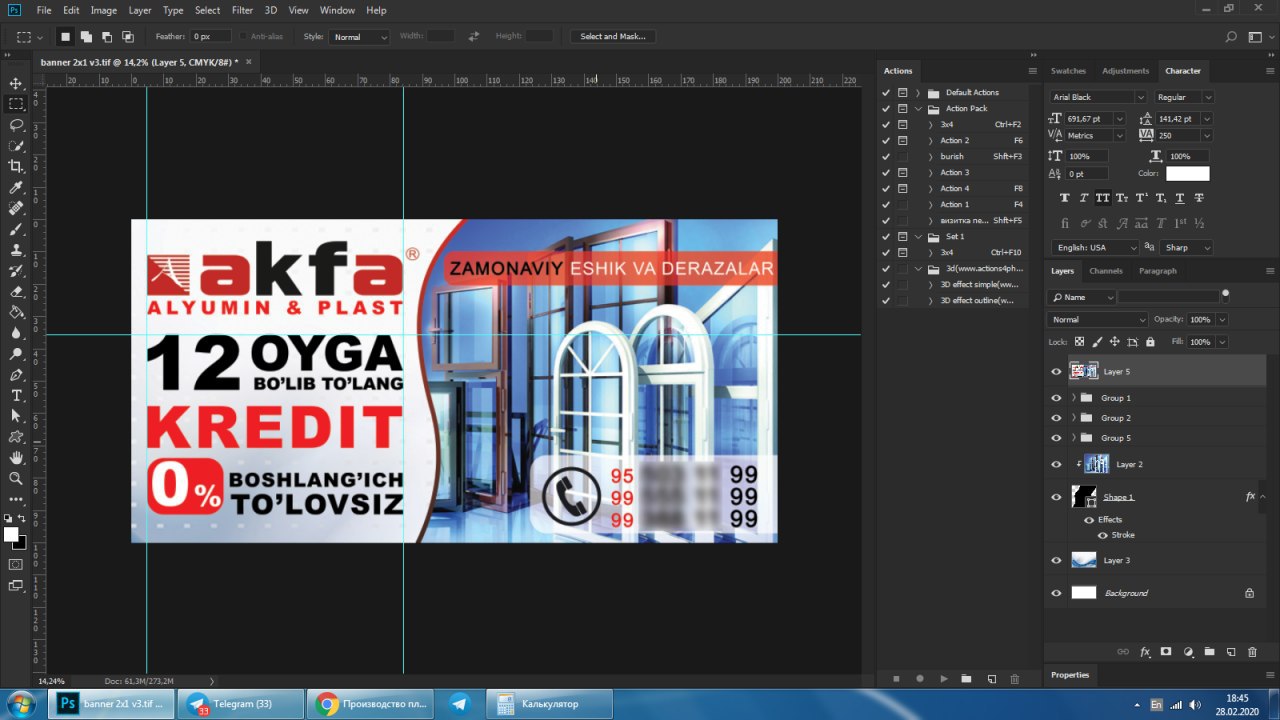Delete layer using trash icon
The width and height of the screenshot is (1280, 720).
[x=1252, y=652]
